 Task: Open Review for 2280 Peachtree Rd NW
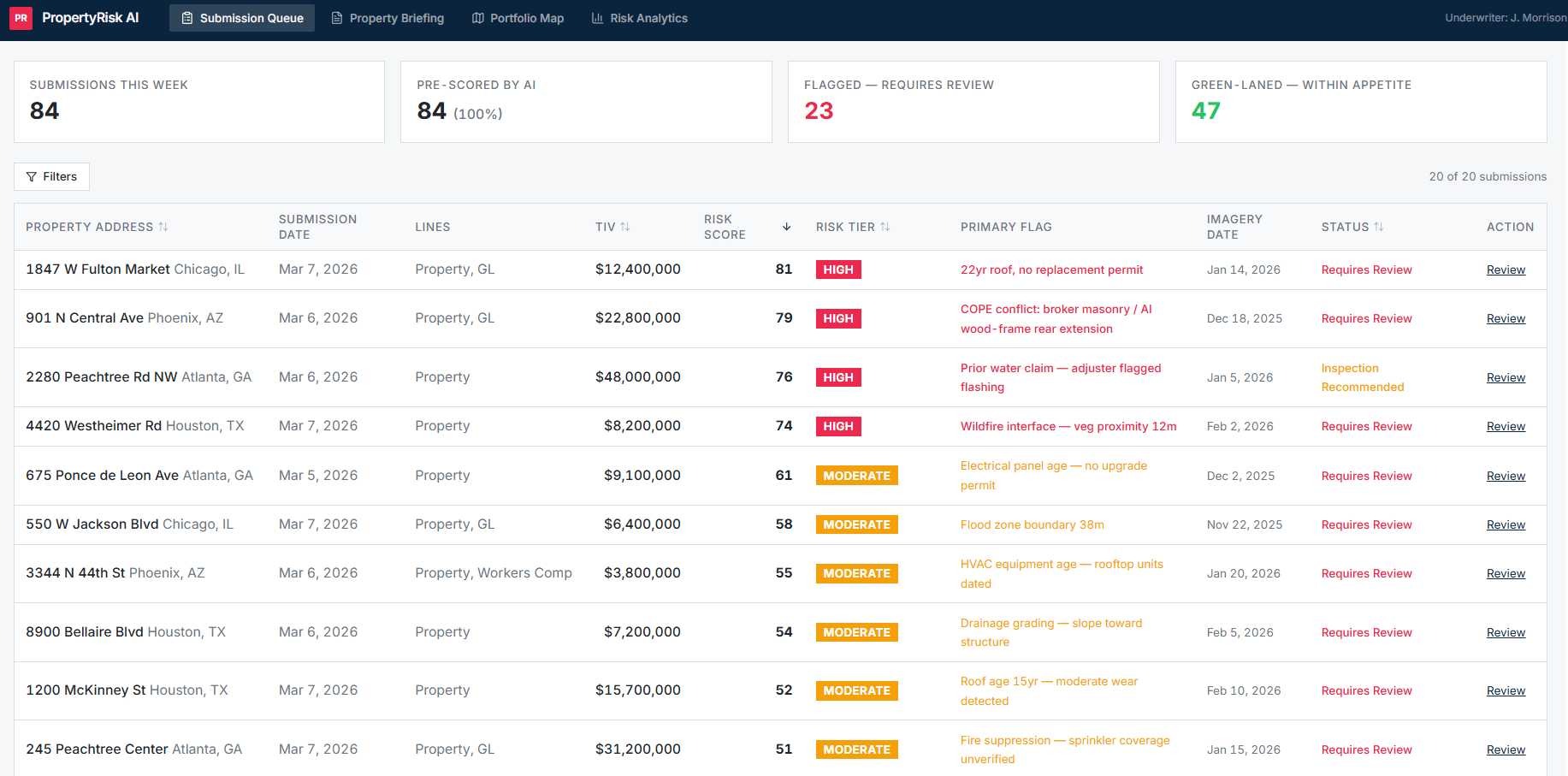coord(1506,377)
